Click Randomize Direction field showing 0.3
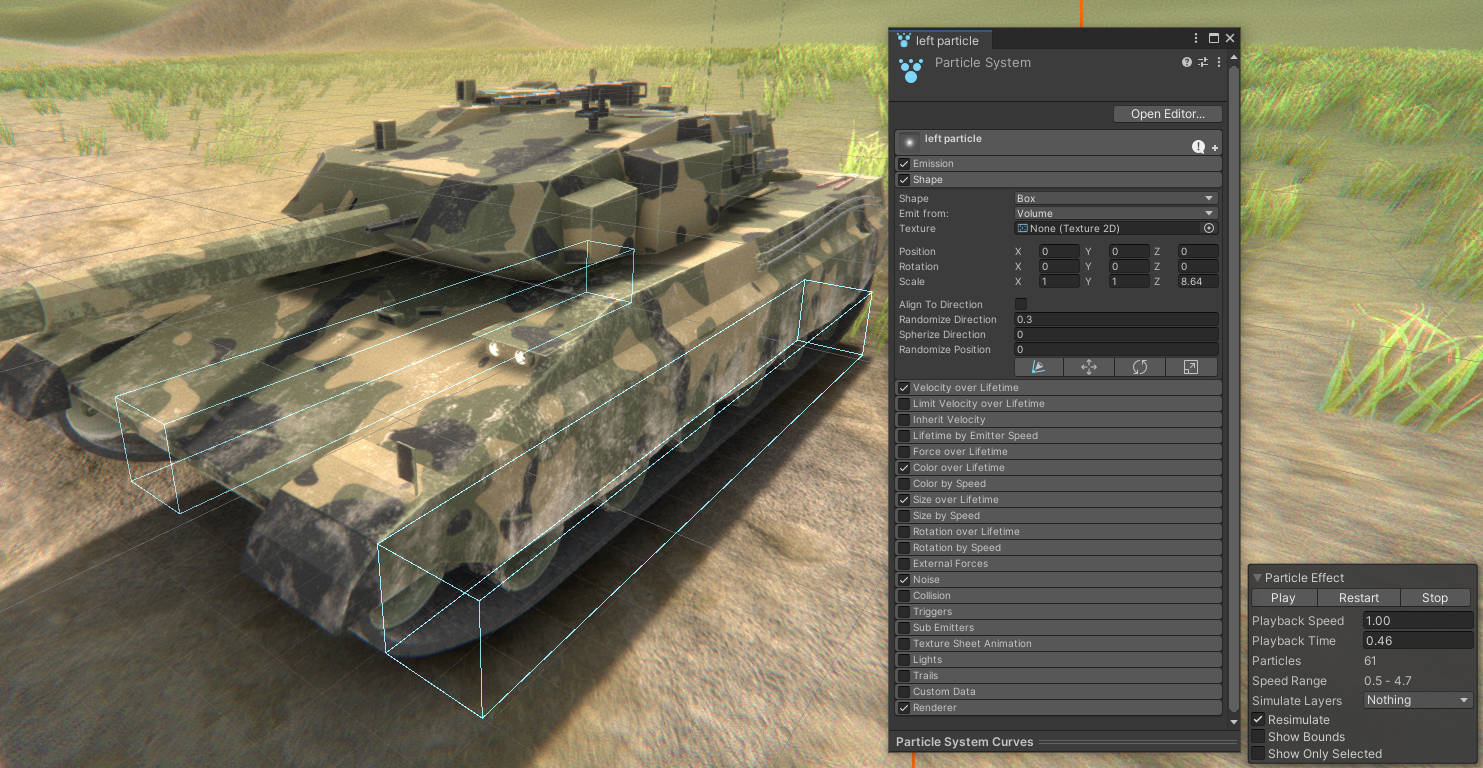This screenshot has width=1483, height=768. point(1116,320)
